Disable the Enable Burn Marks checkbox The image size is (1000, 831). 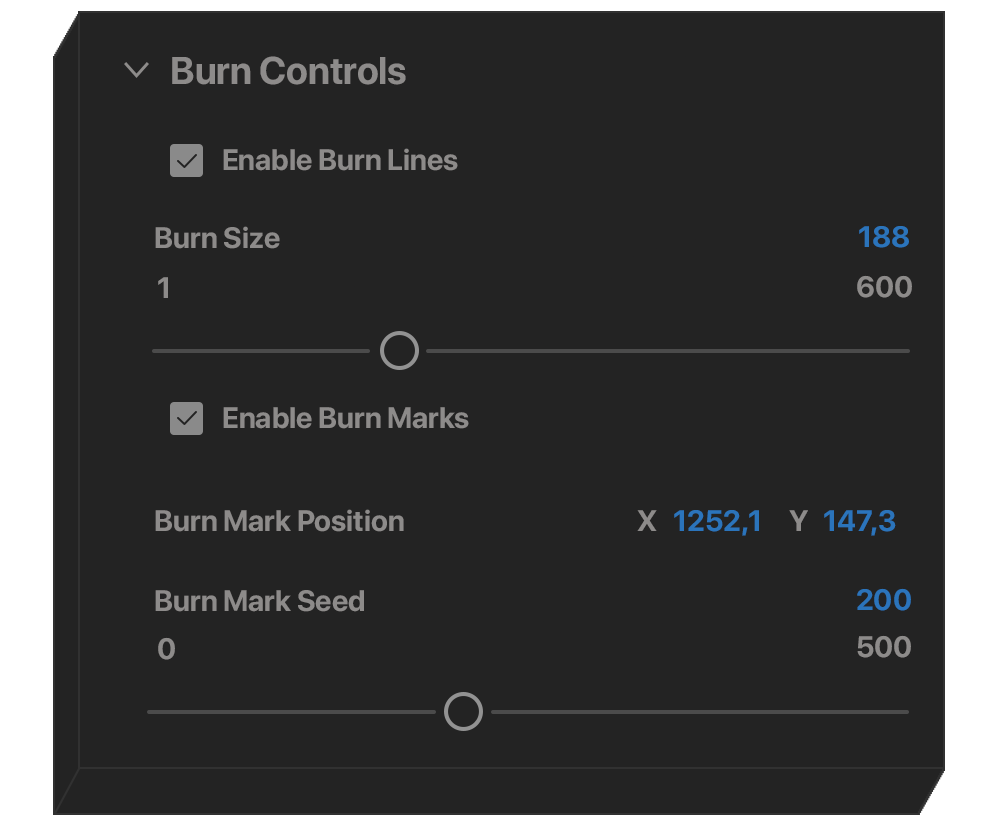(x=187, y=419)
